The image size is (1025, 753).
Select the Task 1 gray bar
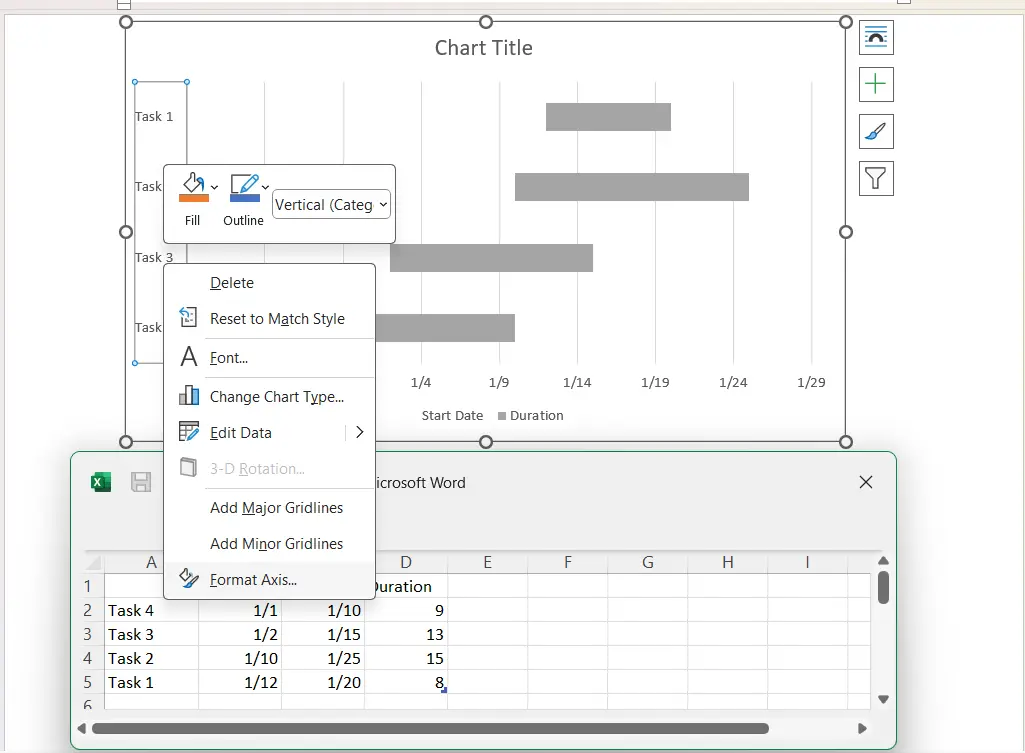608,117
